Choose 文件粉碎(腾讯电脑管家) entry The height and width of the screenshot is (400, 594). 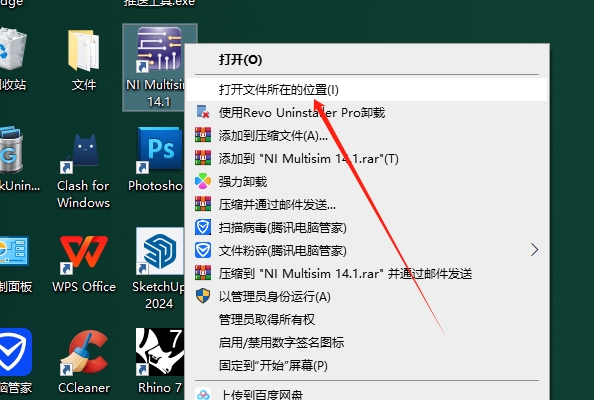[x=367, y=251]
